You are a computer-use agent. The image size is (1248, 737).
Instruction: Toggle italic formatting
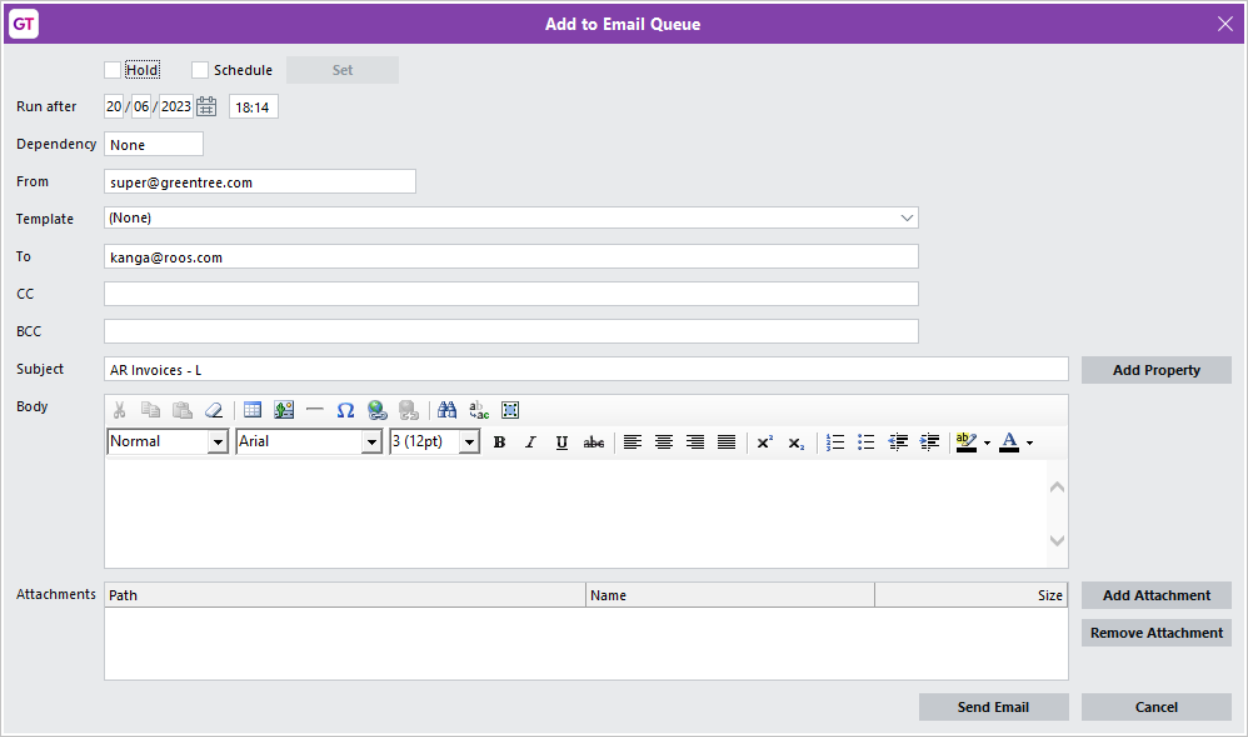[531, 442]
